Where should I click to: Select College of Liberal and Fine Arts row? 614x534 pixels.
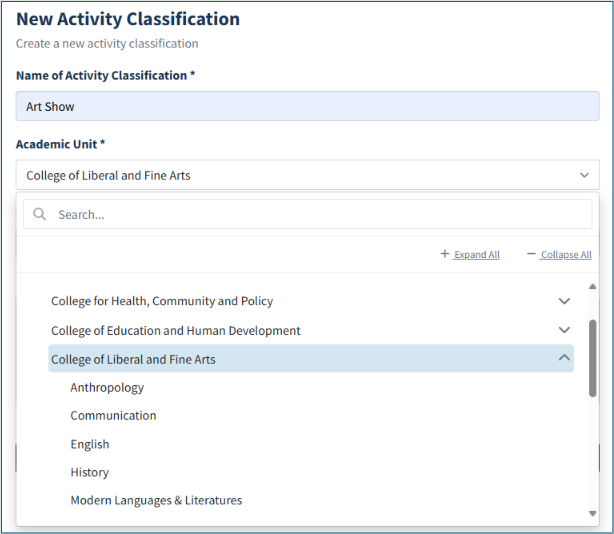[133, 359]
